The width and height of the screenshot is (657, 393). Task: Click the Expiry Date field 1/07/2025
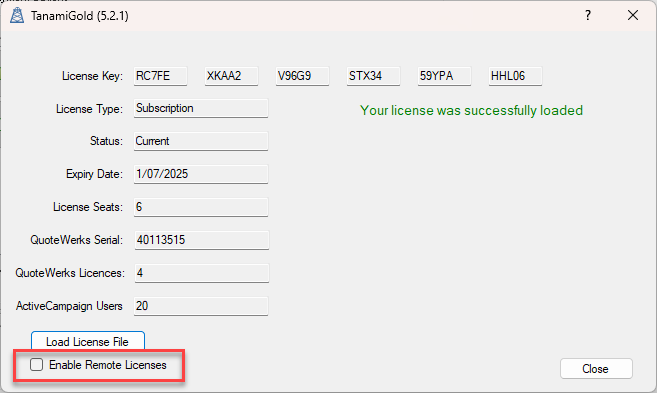pos(201,174)
